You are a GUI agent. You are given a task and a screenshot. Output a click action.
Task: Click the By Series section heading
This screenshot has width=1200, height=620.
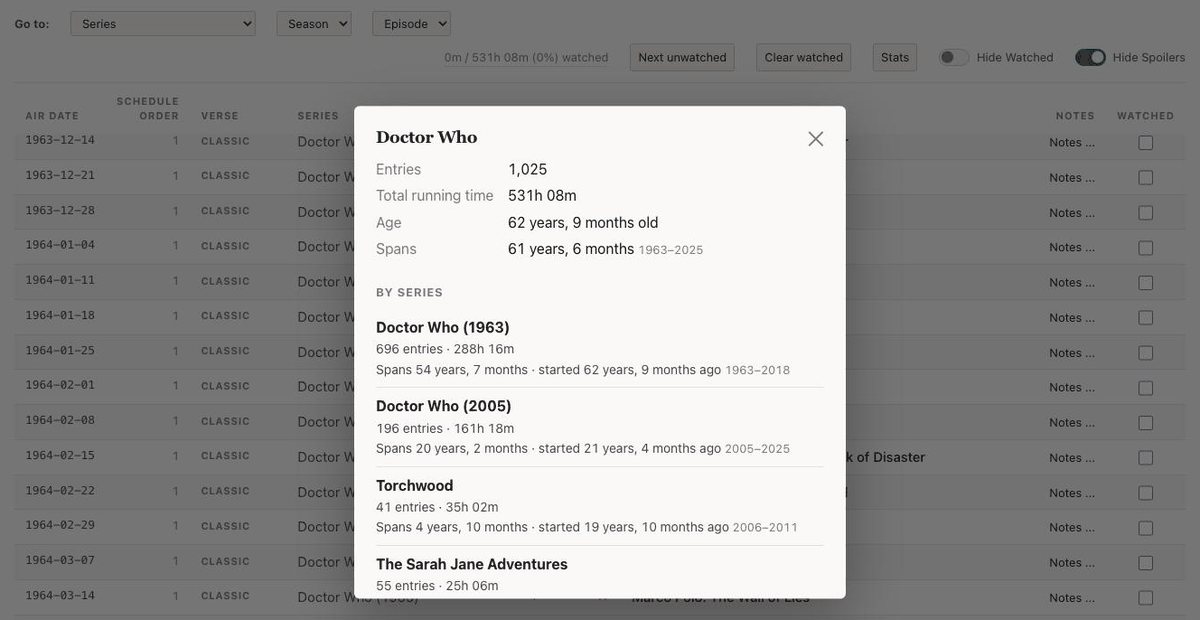(409, 292)
